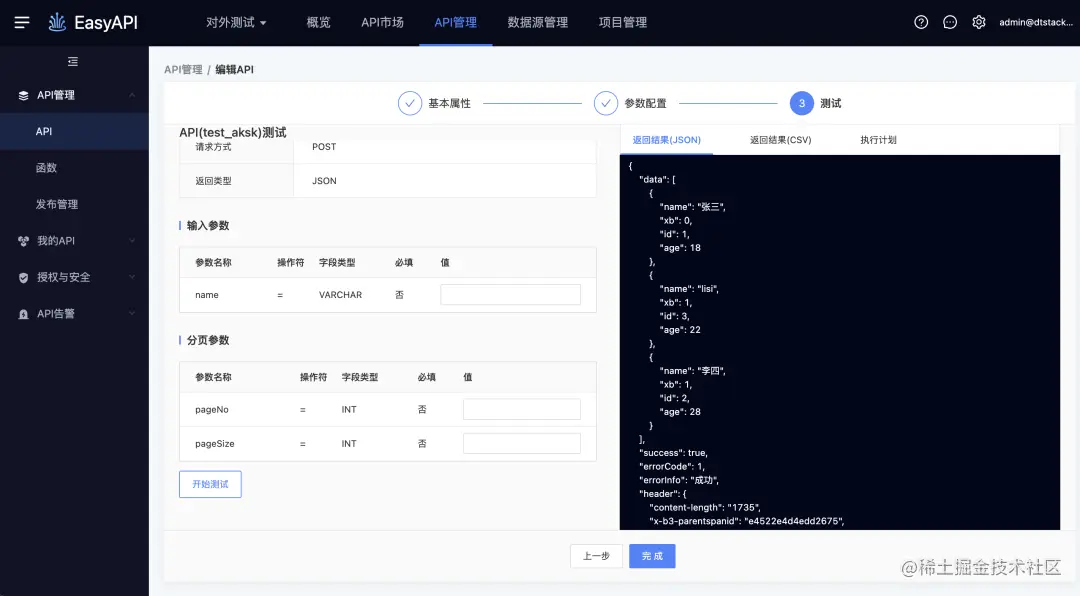Expand the 我的API sidebar group

click(132, 240)
